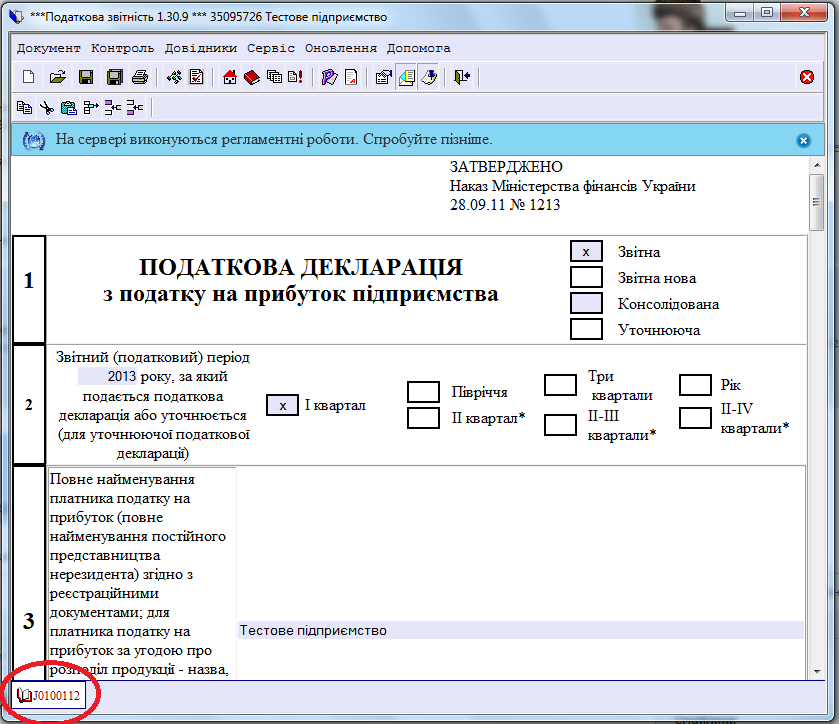Click the New document icon

(x=28, y=77)
